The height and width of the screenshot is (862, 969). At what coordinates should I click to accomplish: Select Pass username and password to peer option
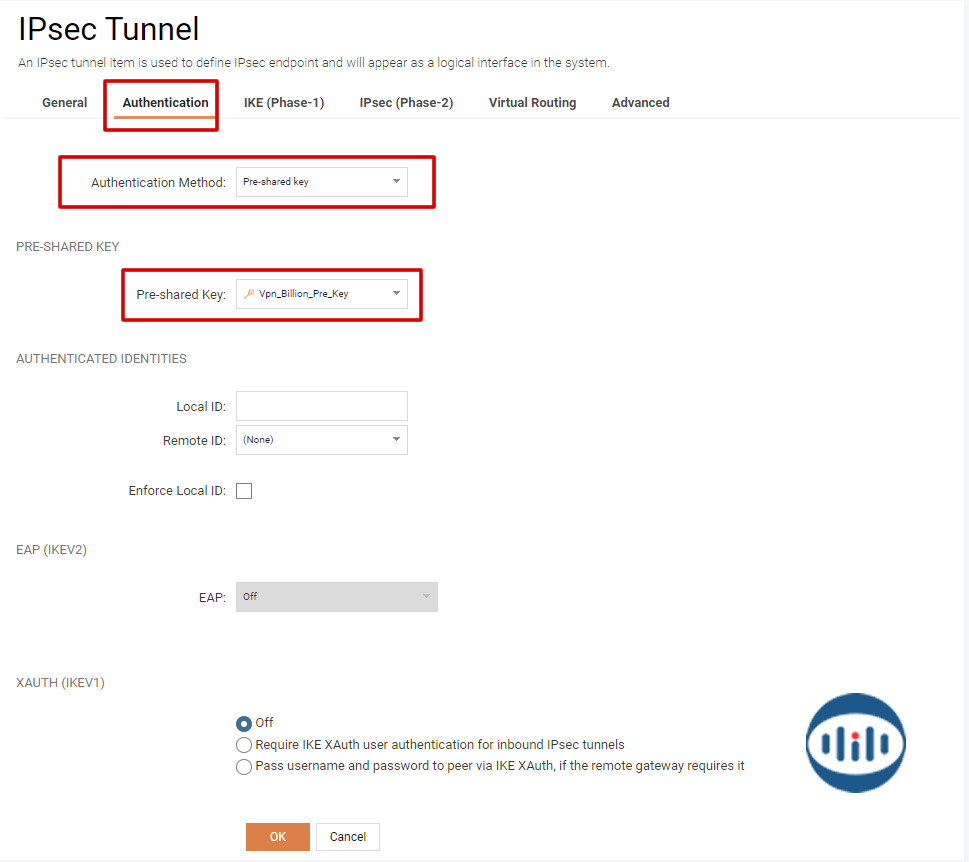tap(244, 767)
